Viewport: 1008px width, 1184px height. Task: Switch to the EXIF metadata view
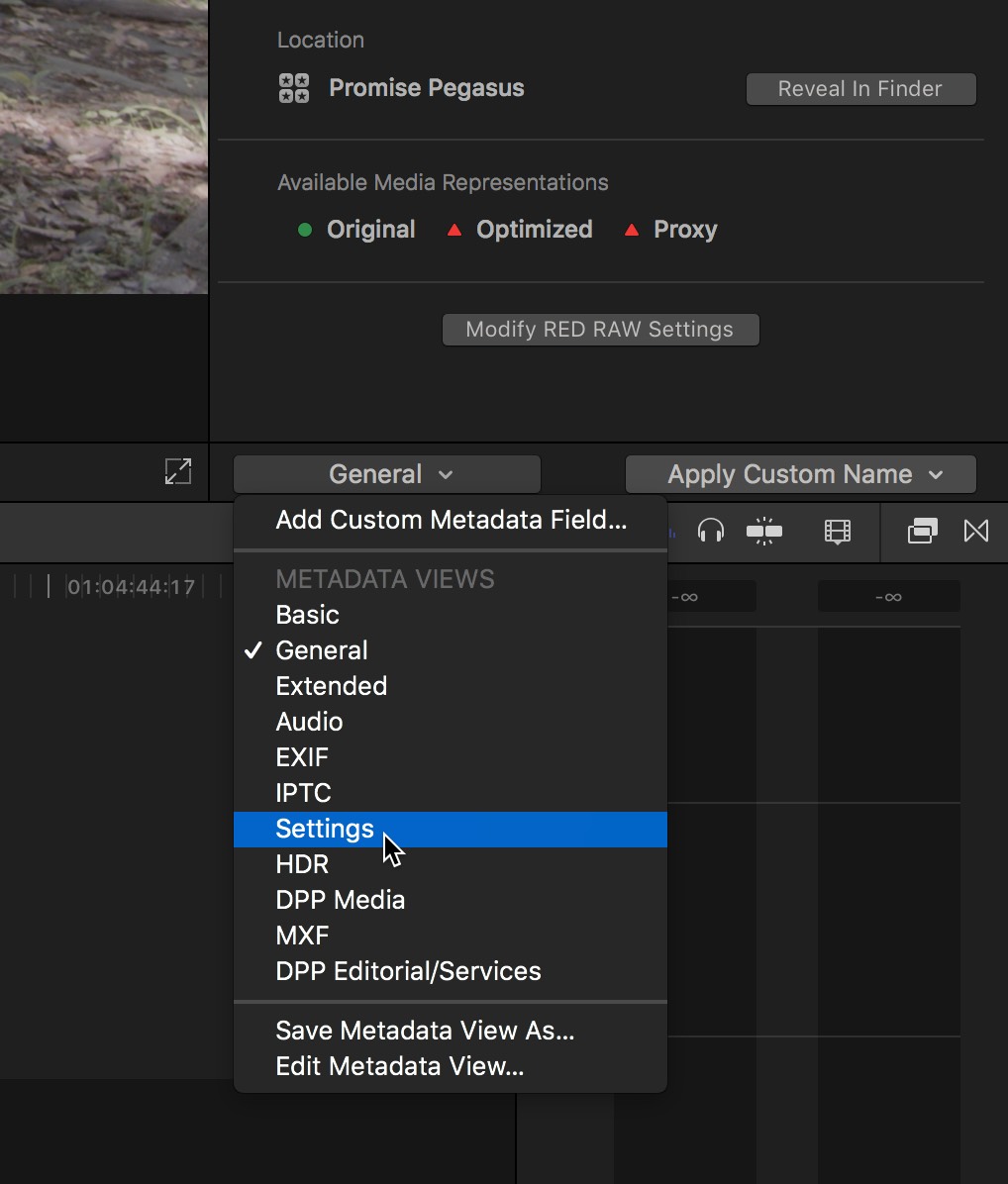pyautogui.click(x=302, y=757)
